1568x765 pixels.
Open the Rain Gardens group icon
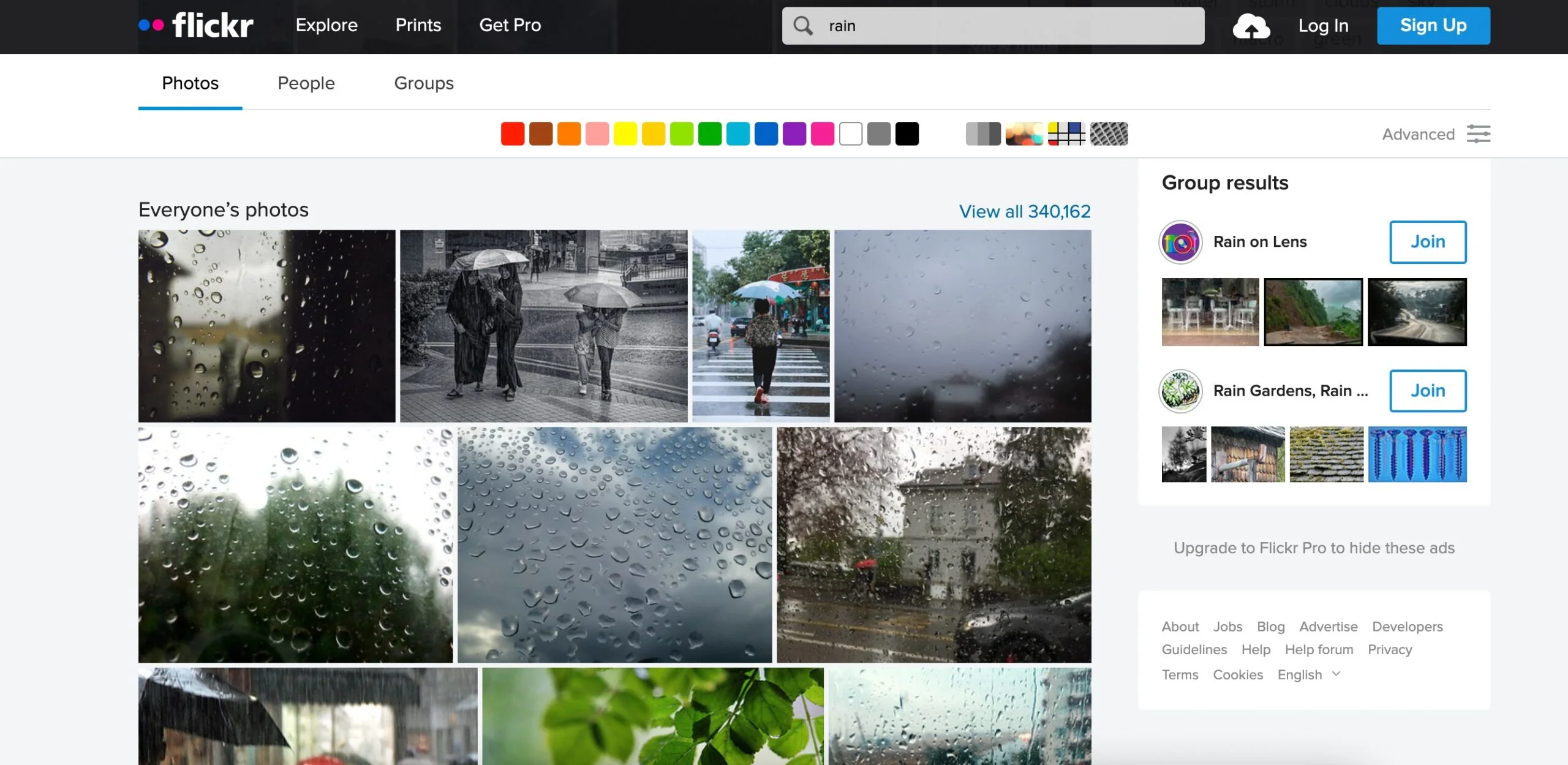click(1181, 391)
